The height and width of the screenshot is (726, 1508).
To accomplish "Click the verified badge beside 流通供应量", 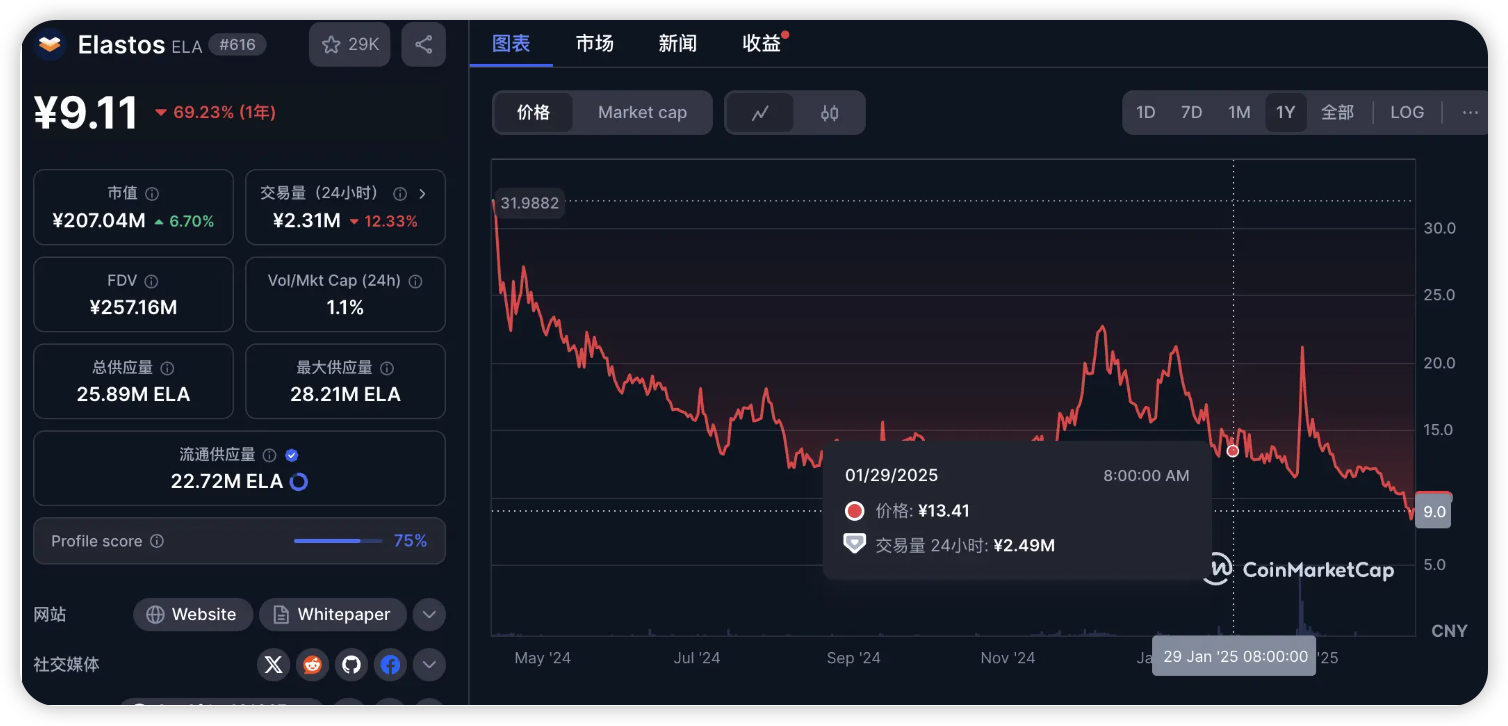I will click(x=292, y=455).
